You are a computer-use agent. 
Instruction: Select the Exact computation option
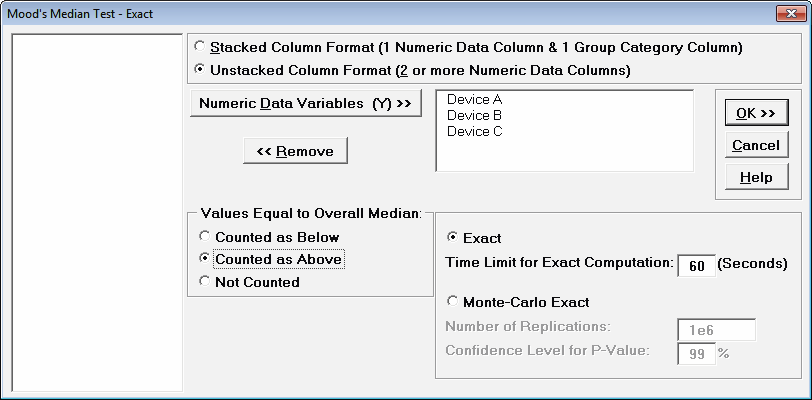pyautogui.click(x=453, y=238)
